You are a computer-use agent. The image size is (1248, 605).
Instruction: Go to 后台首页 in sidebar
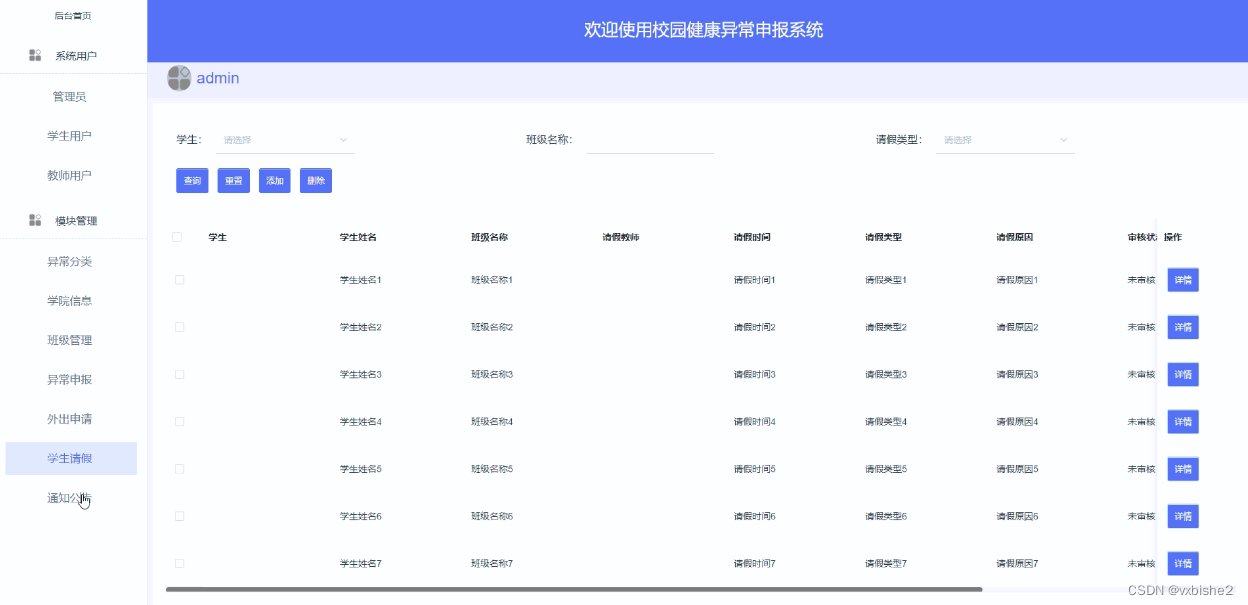click(x=73, y=16)
